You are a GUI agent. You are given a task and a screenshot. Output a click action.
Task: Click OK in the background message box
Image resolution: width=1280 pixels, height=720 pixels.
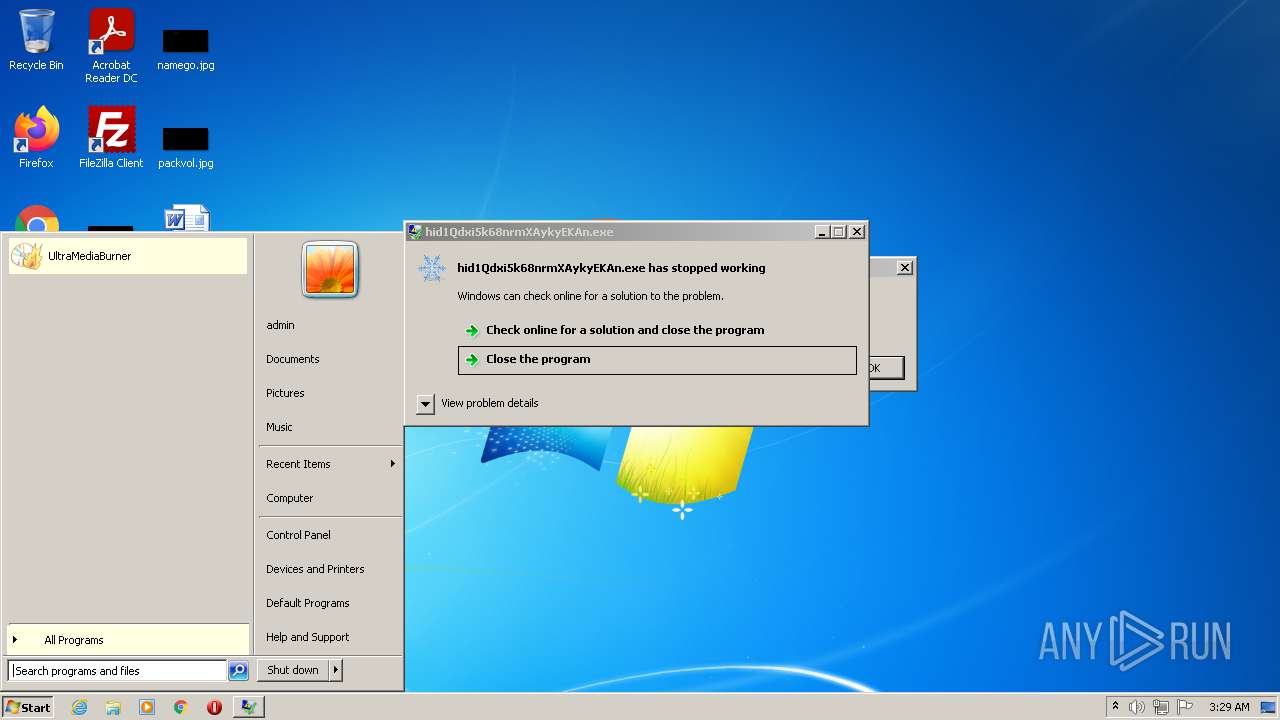click(886, 368)
